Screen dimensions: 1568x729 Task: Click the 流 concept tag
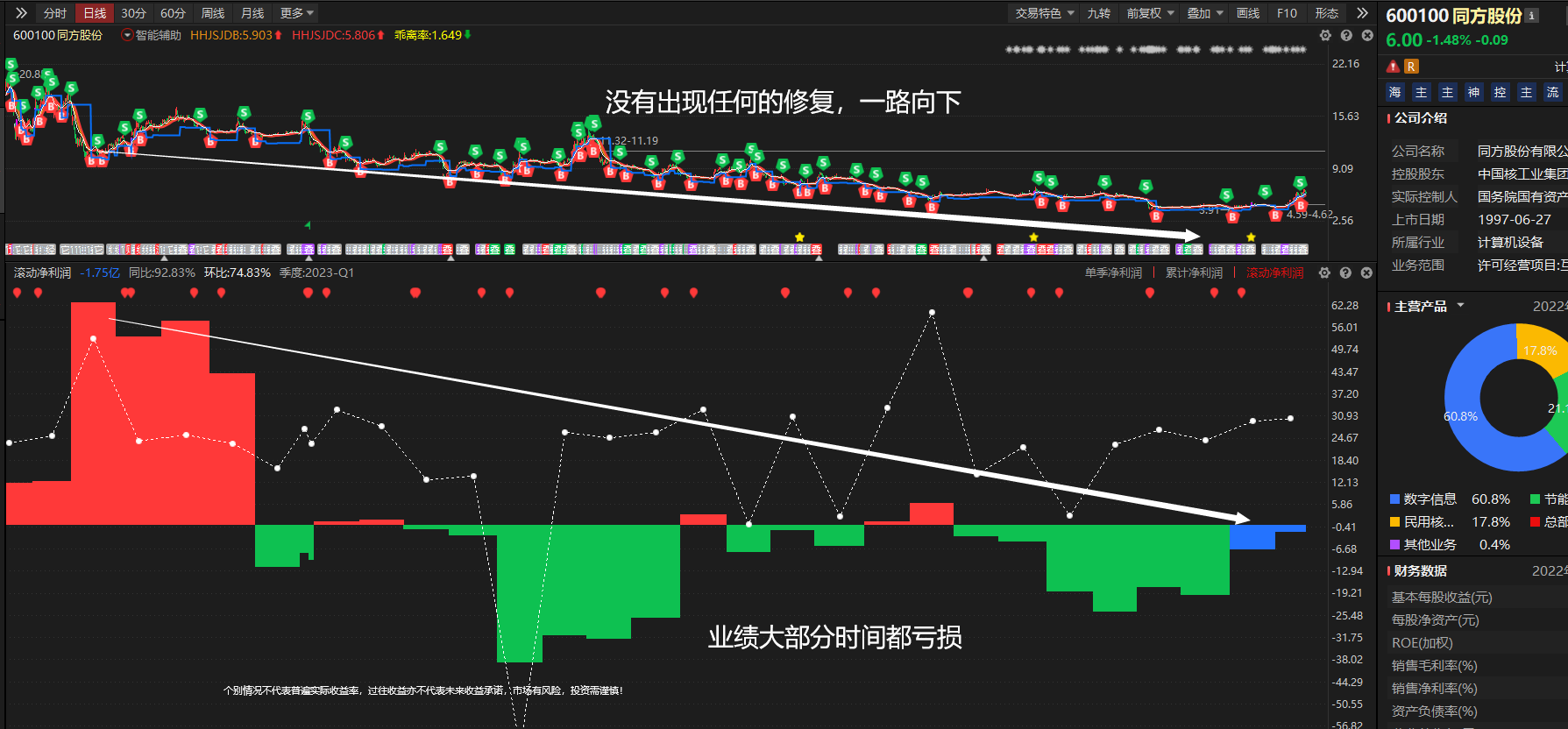1553,92
